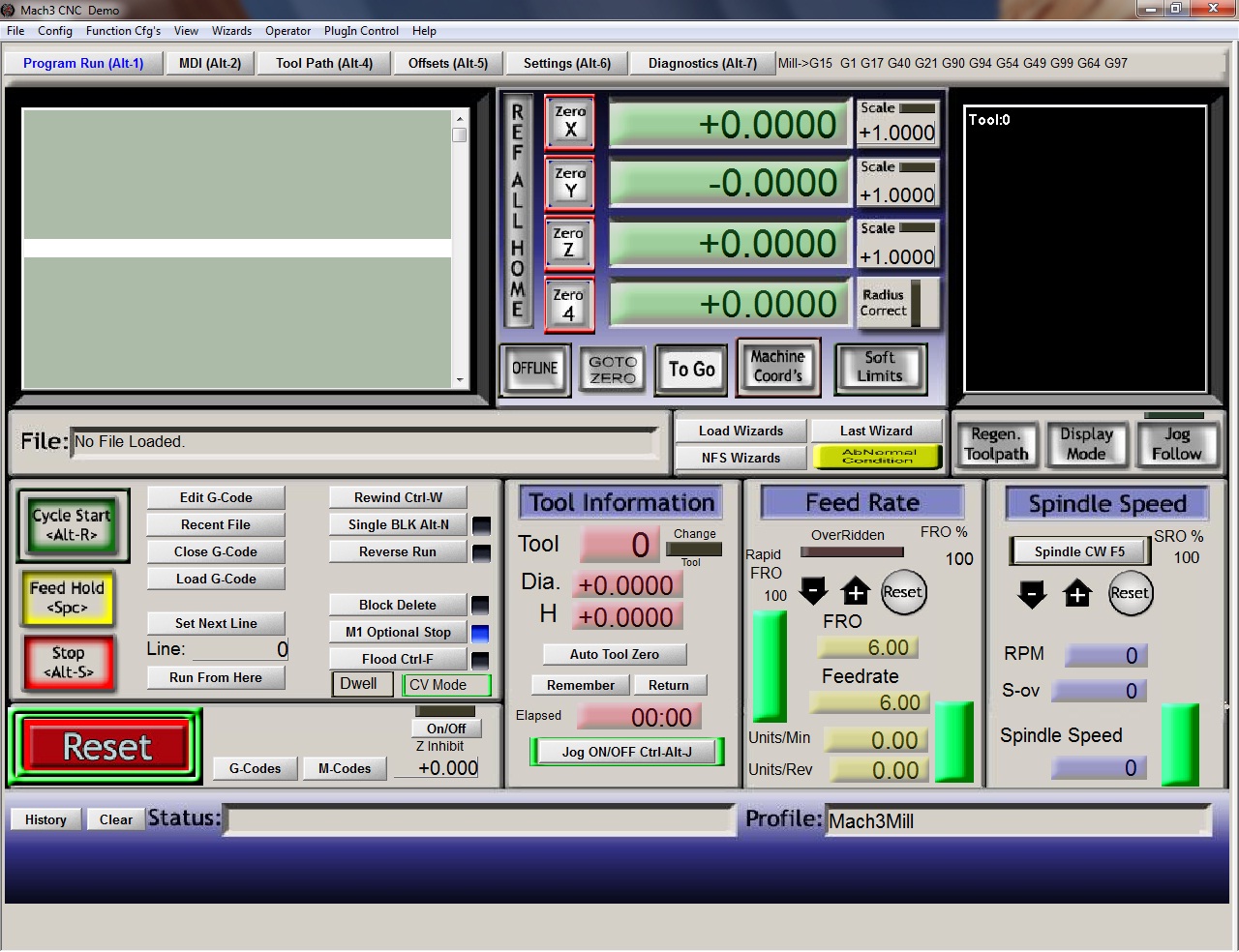The height and width of the screenshot is (952, 1239).
Task: Click the Jog Follow button
Action: coord(1176,444)
